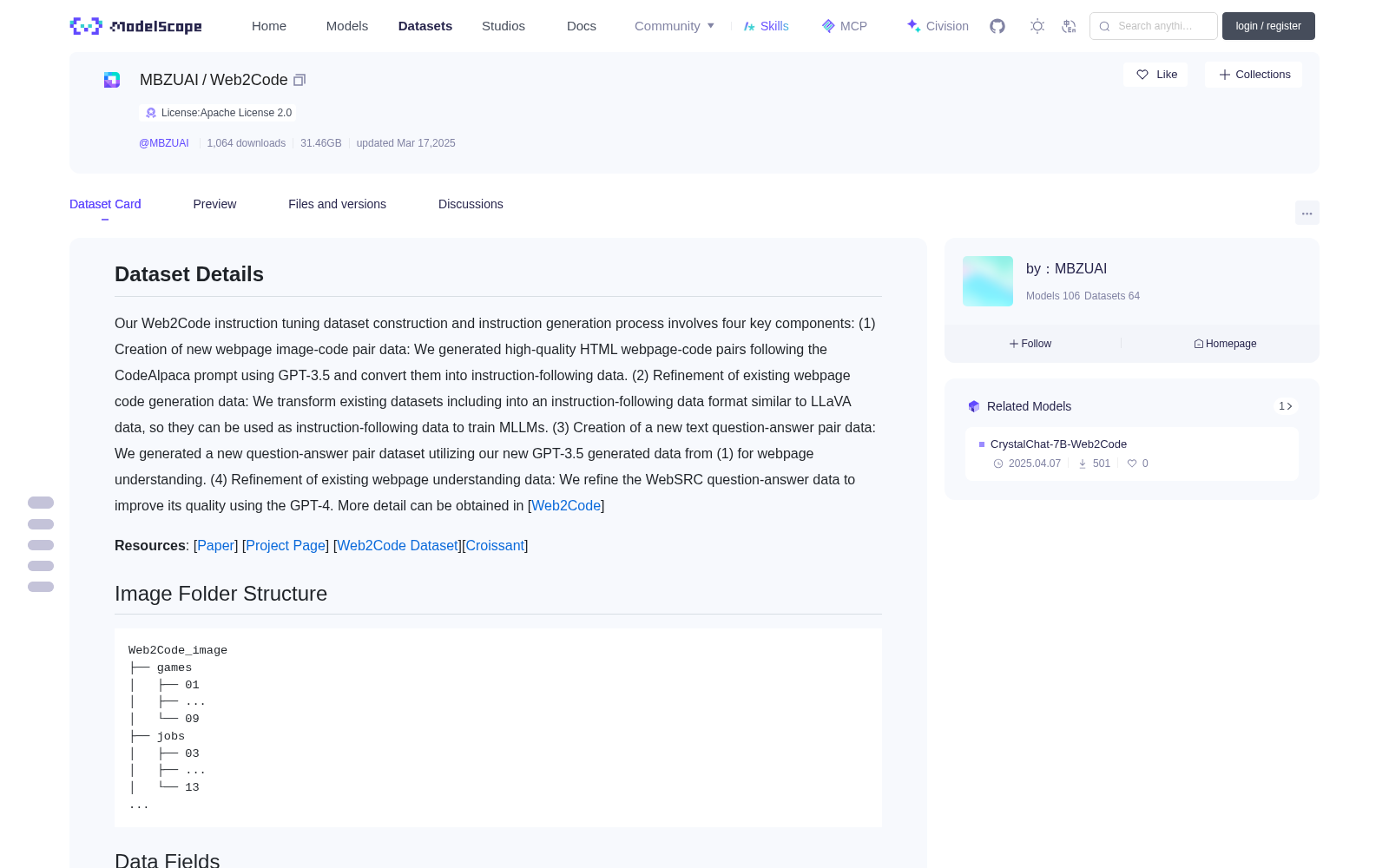Open the MBZUAI gradient avatar thumbnail
1389x868 pixels.
pyautogui.click(x=988, y=281)
